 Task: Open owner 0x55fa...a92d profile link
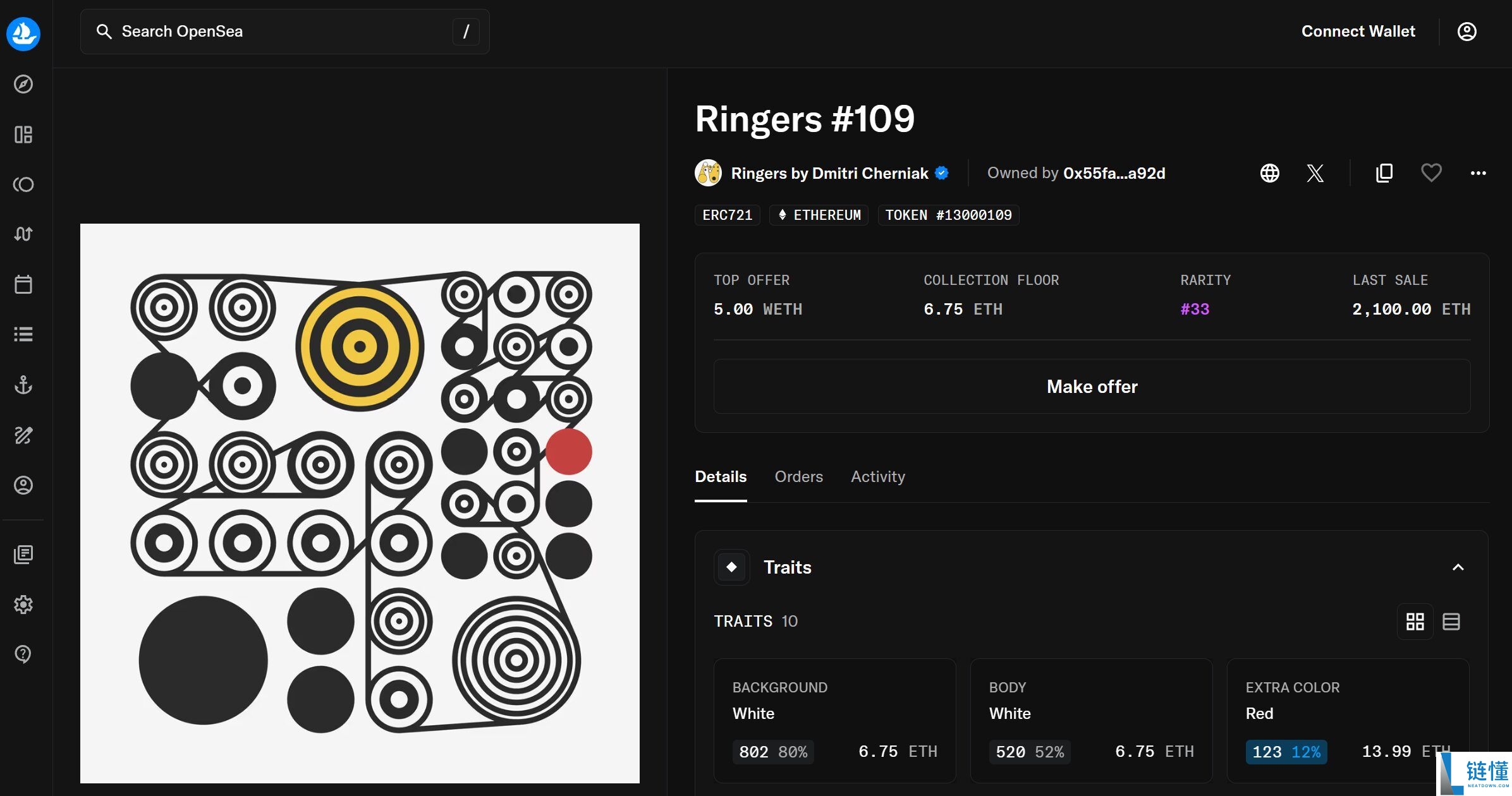tap(1114, 173)
